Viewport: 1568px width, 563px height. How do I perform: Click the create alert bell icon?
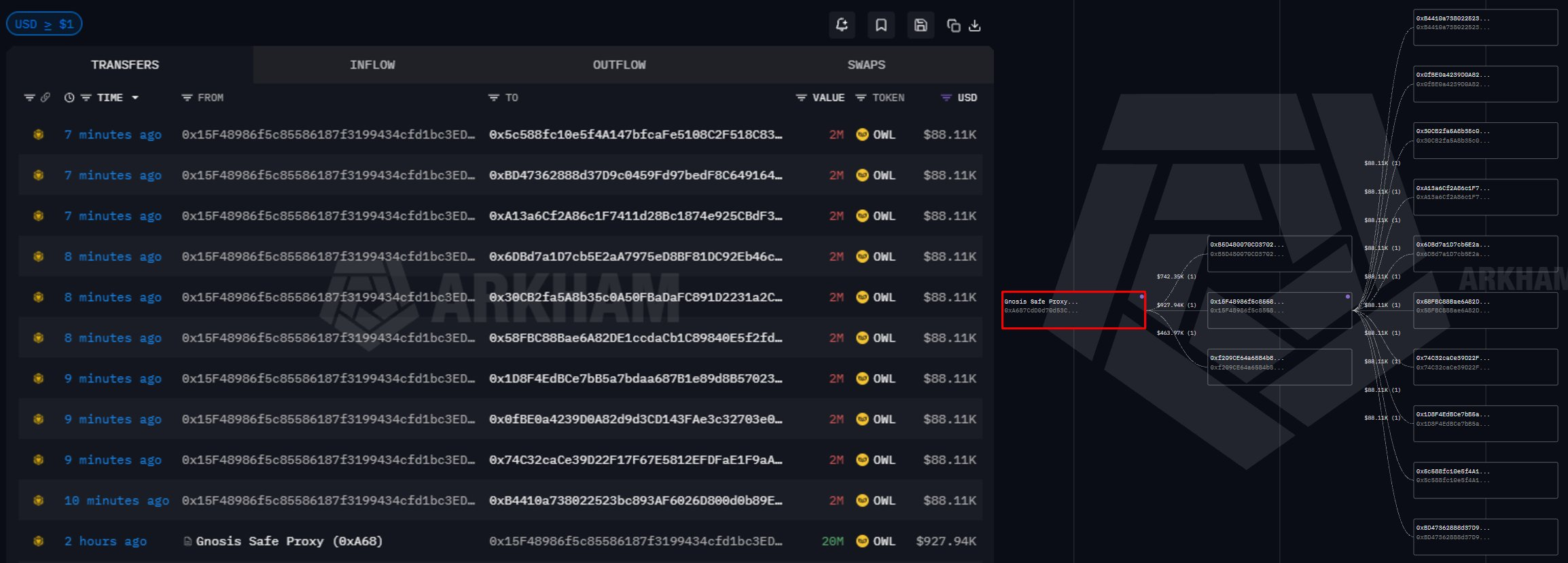point(842,25)
